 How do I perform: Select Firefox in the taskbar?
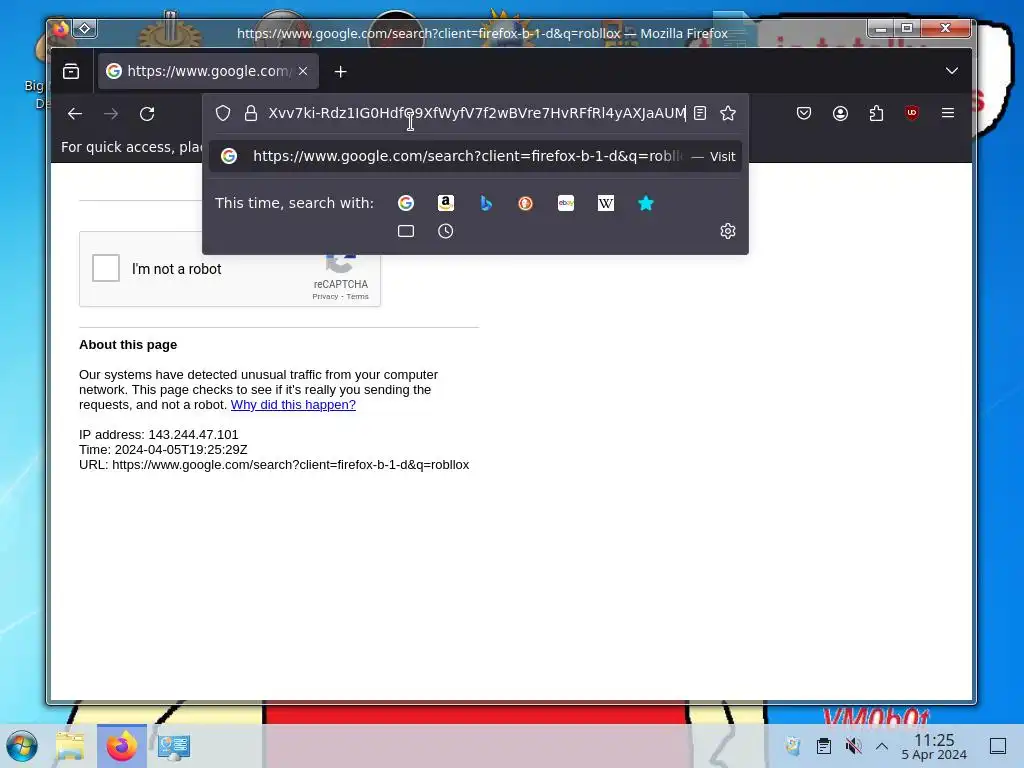[121, 746]
